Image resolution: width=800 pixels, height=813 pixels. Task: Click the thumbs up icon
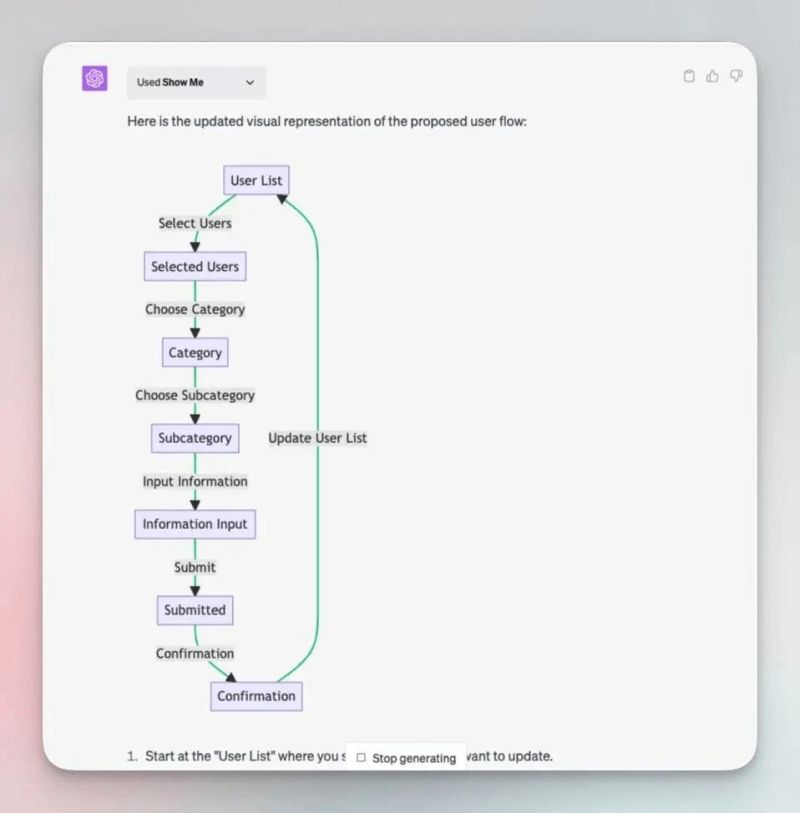point(712,76)
